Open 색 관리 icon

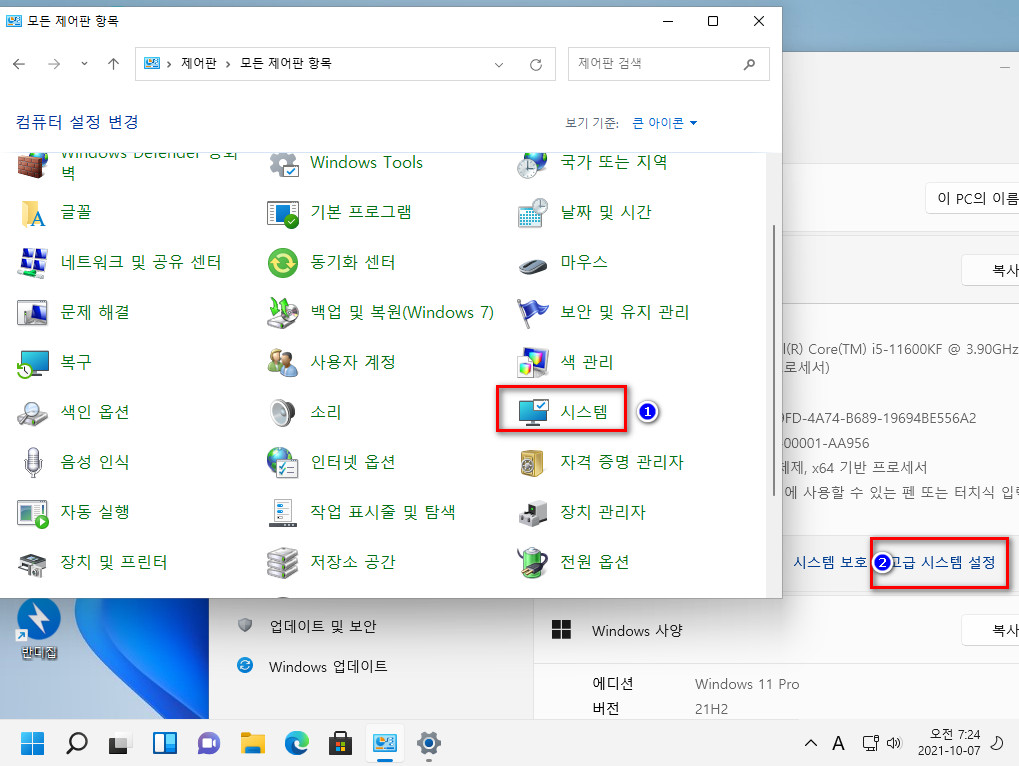pos(533,362)
